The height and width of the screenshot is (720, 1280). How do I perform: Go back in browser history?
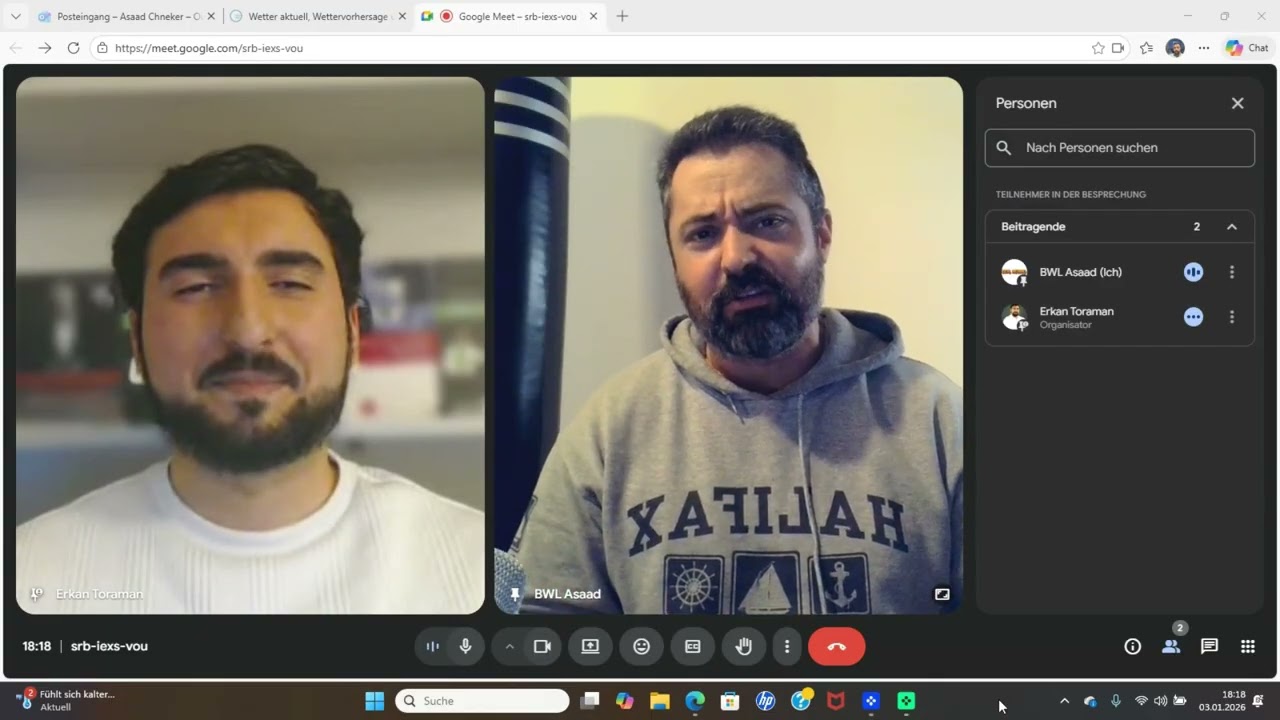point(15,48)
